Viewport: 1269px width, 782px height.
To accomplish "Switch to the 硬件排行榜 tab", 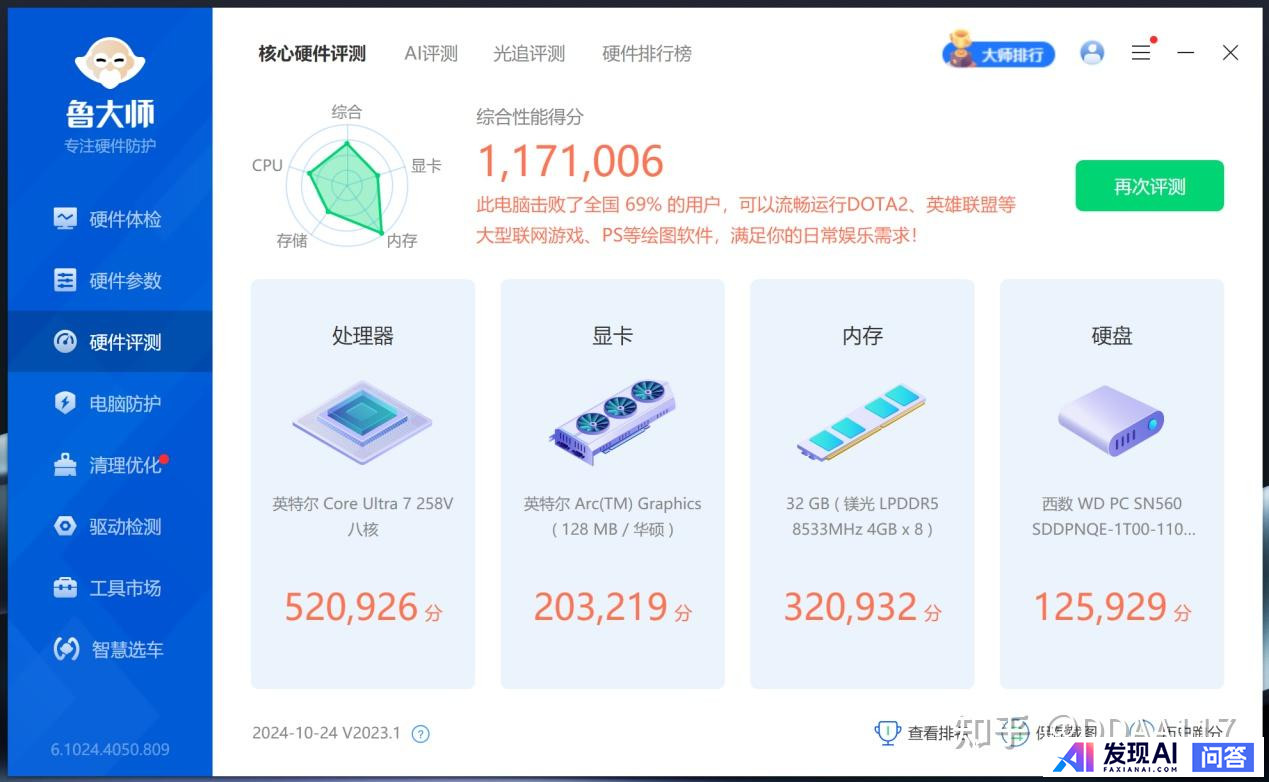I will (647, 54).
